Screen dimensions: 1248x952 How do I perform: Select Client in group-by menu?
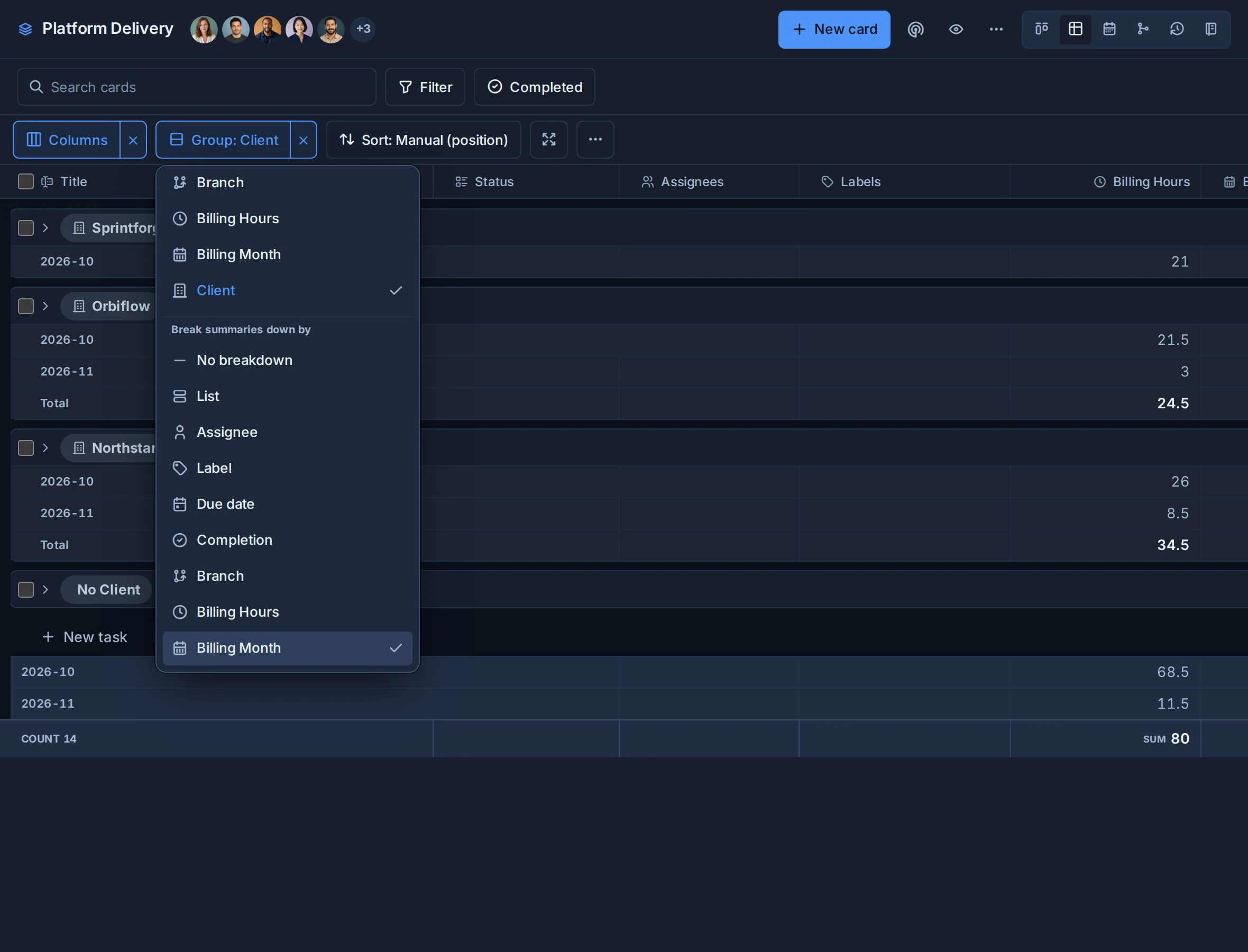287,290
